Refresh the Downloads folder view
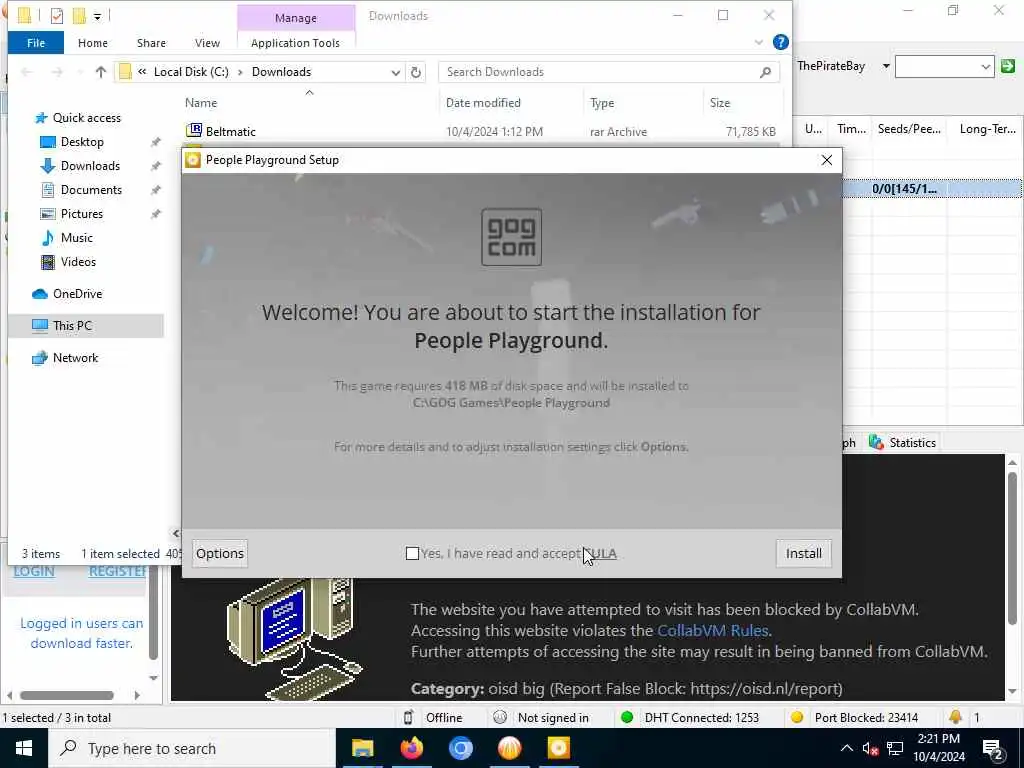1024x768 pixels. (416, 72)
